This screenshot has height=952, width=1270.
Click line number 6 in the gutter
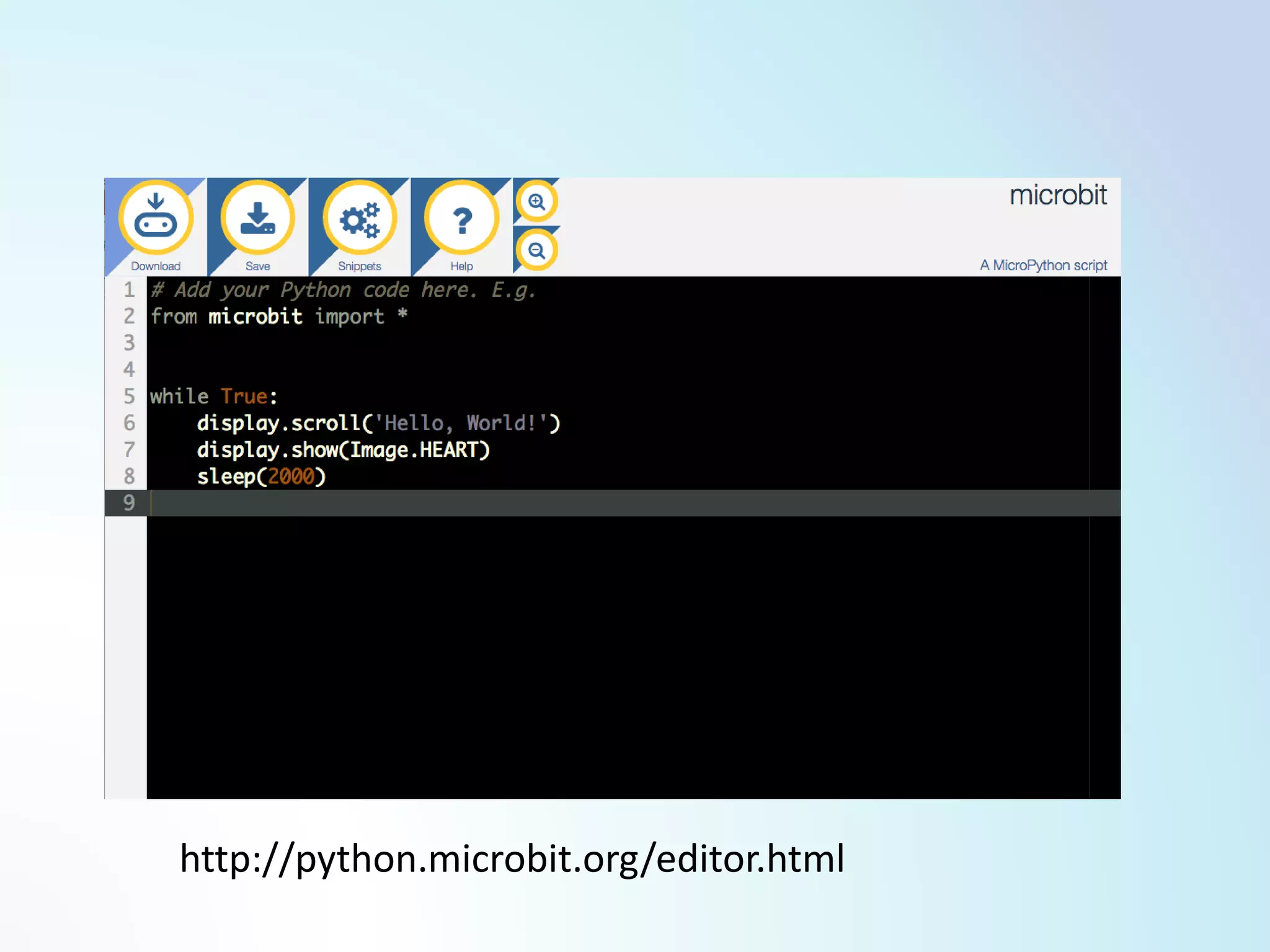[x=129, y=423]
